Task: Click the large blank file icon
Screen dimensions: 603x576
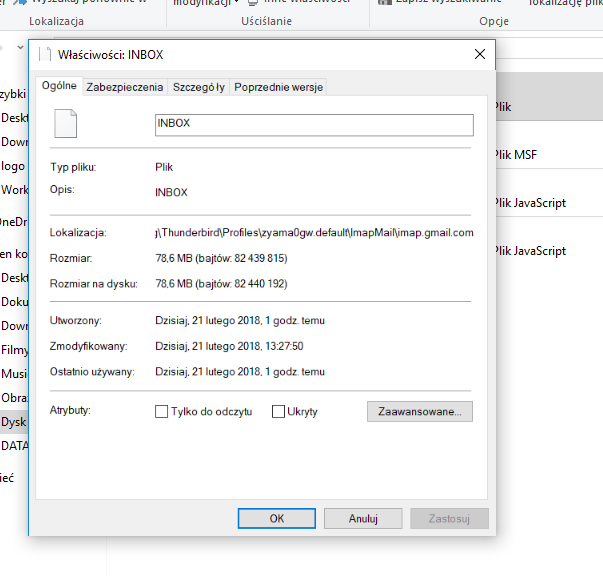Action: tap(65, 123)
